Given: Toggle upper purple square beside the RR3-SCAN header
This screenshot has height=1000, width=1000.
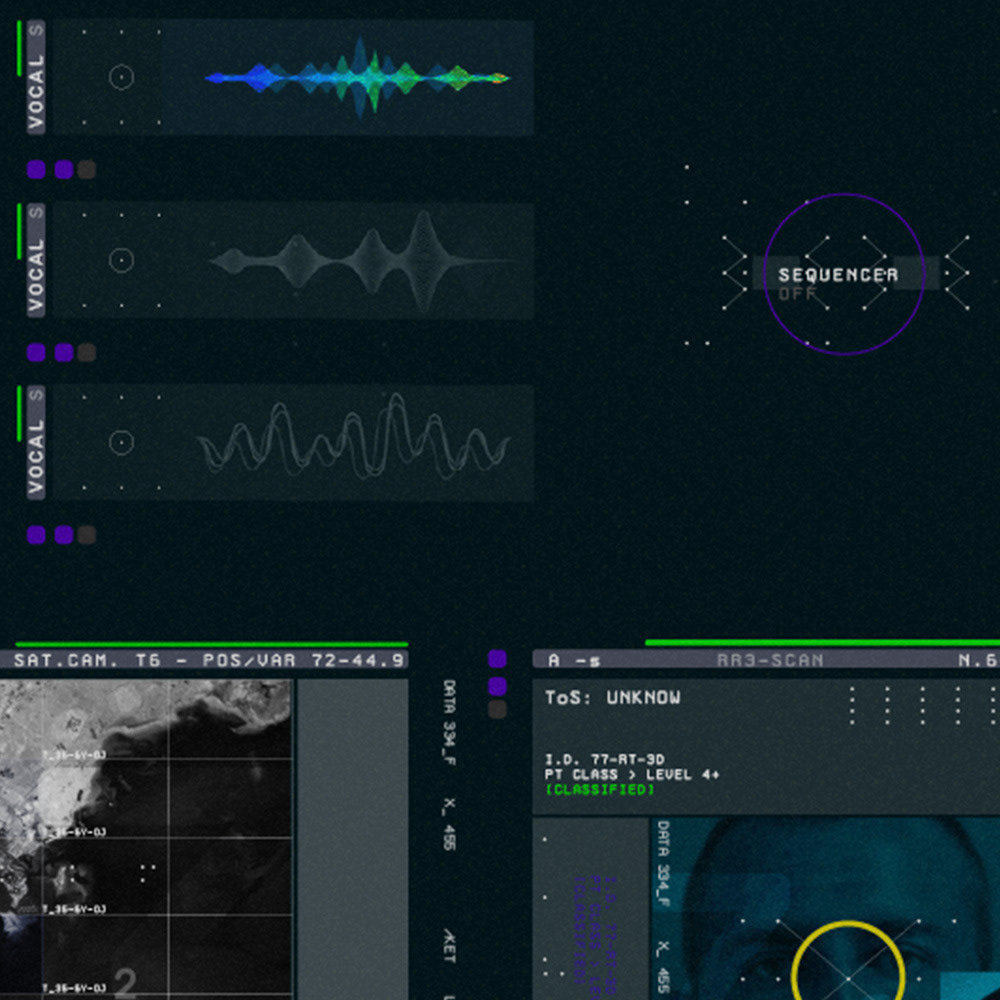Looking at the screenshot, I should [x=497, y=659].
